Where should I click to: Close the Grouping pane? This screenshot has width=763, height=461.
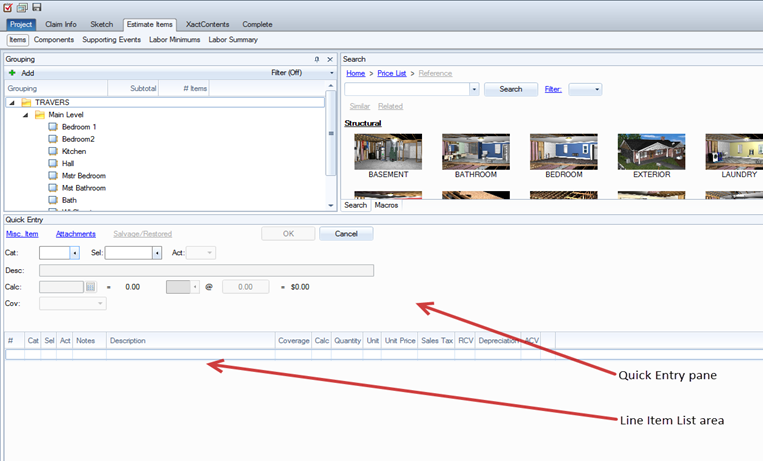[330, 59]
